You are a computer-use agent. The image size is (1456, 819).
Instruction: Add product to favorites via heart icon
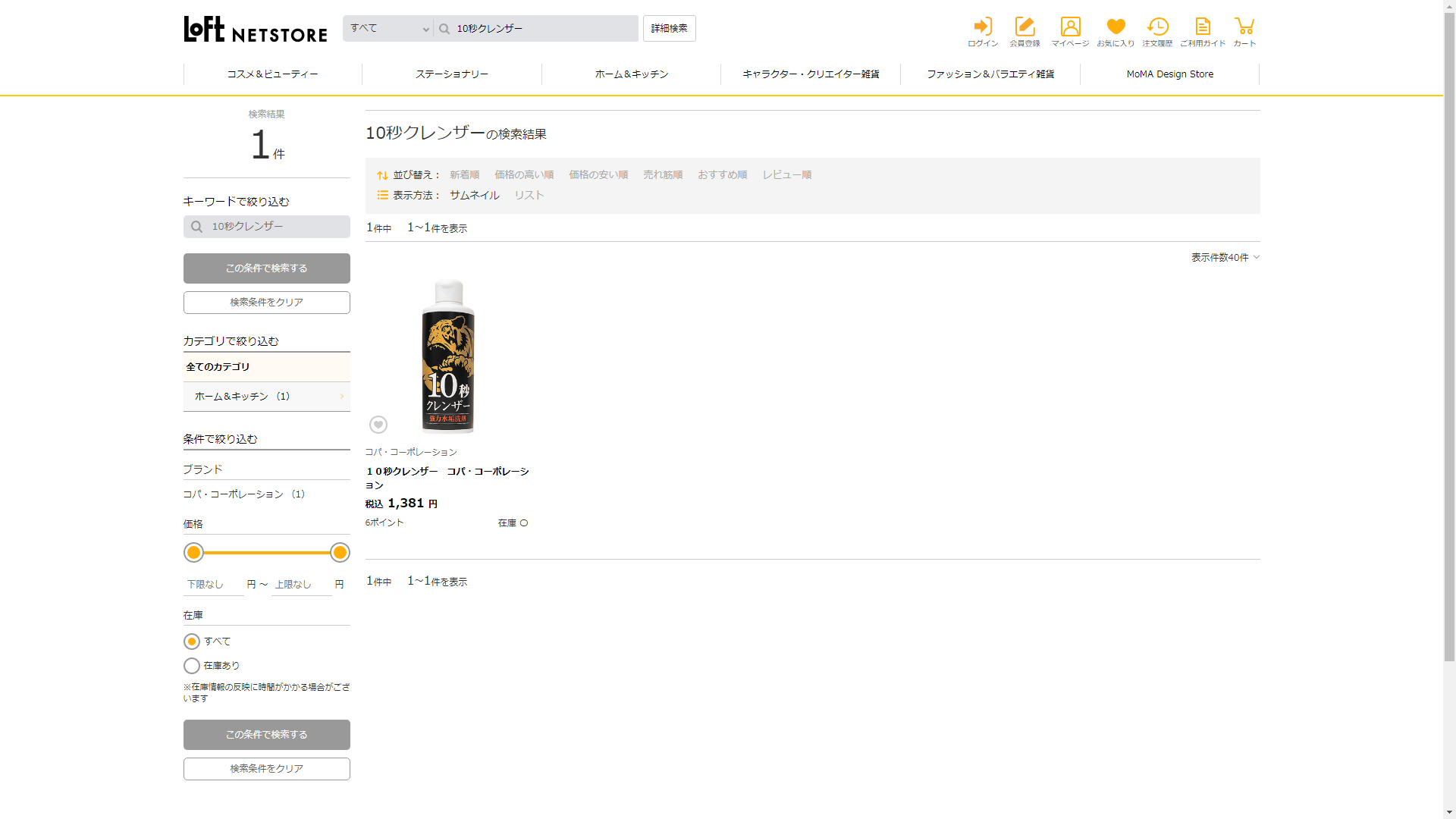point(378,425)
